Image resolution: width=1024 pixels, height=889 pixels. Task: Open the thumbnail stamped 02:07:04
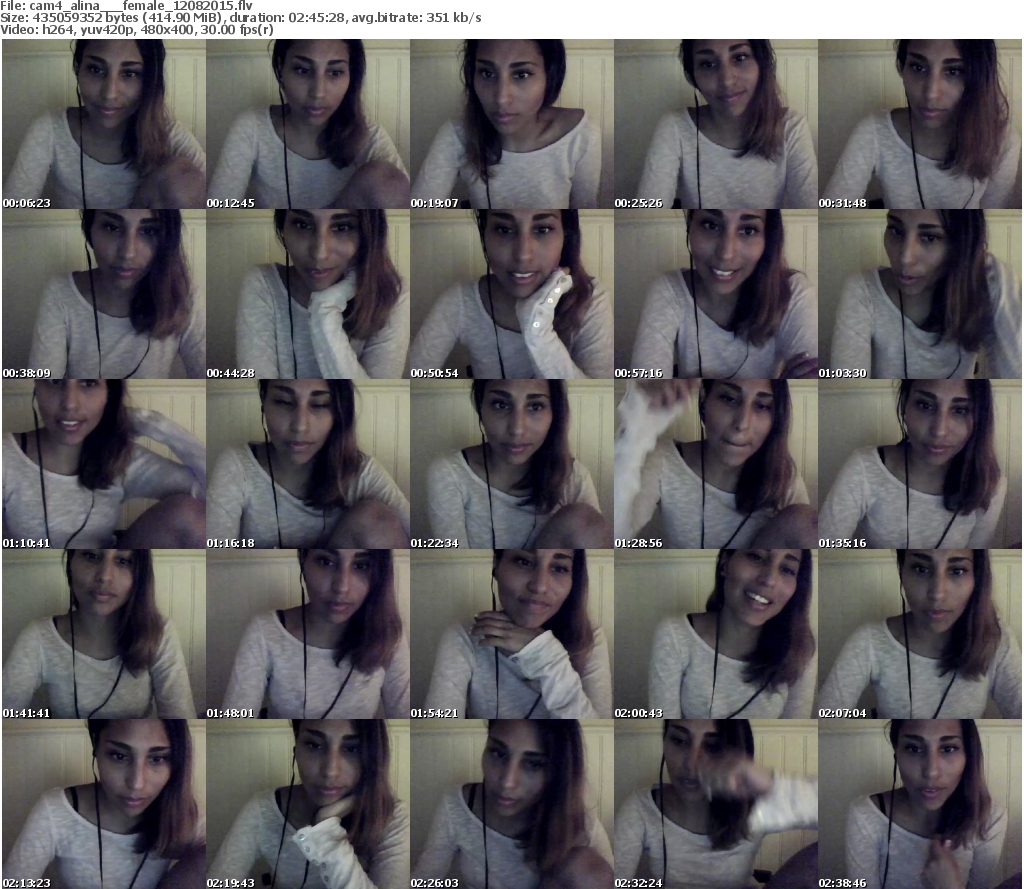tap(920, 634)
